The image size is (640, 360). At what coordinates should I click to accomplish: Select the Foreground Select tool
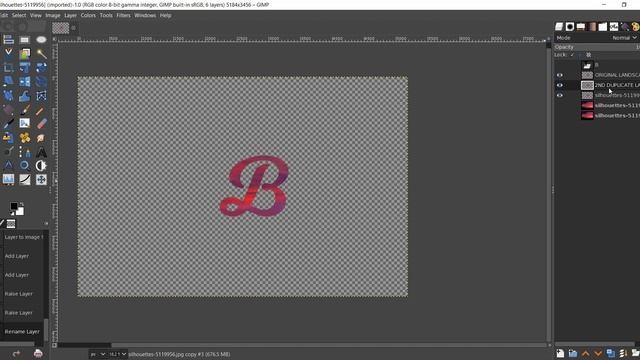(24, 53)
